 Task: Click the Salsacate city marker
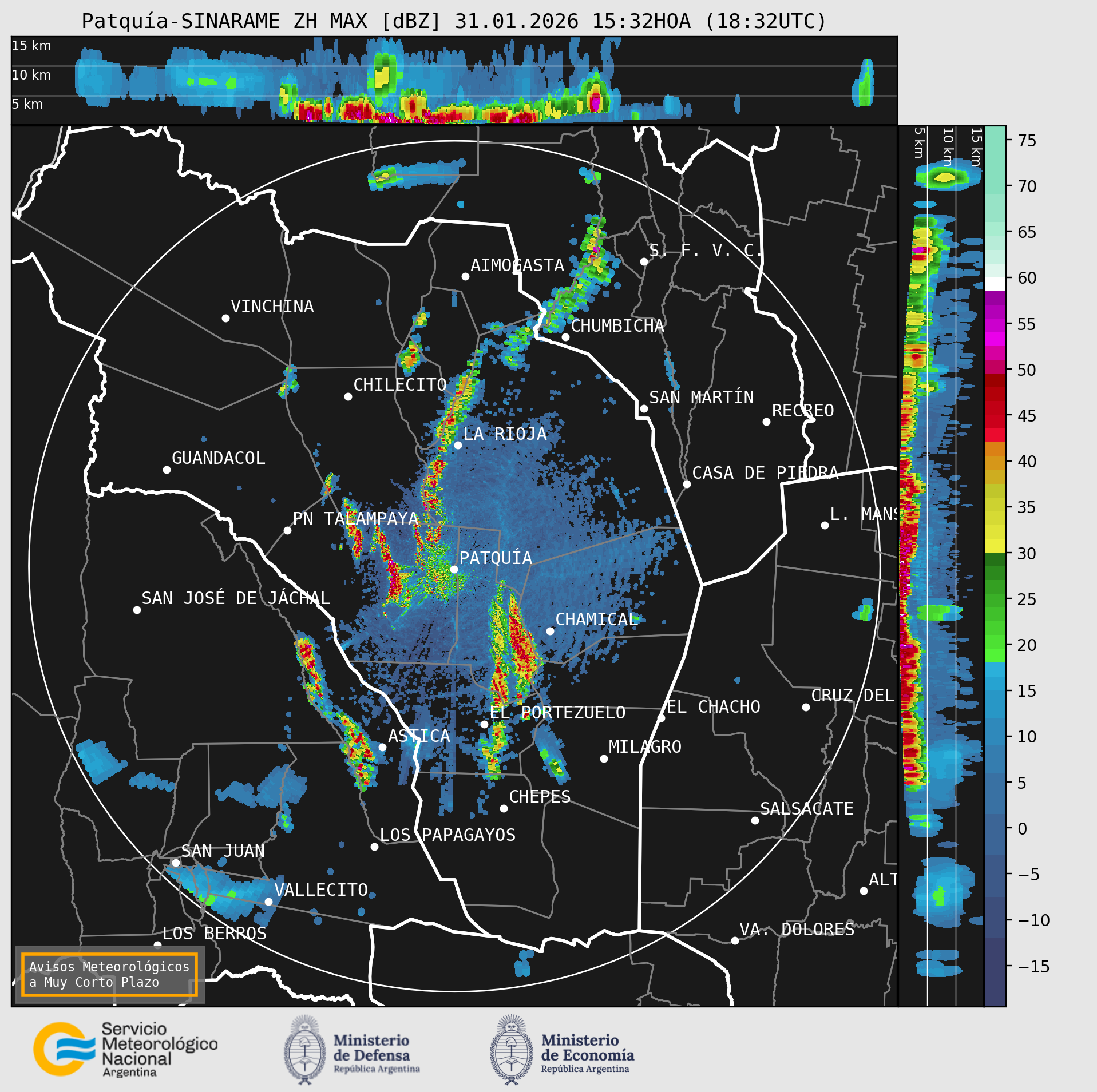[x=755, y=820]
